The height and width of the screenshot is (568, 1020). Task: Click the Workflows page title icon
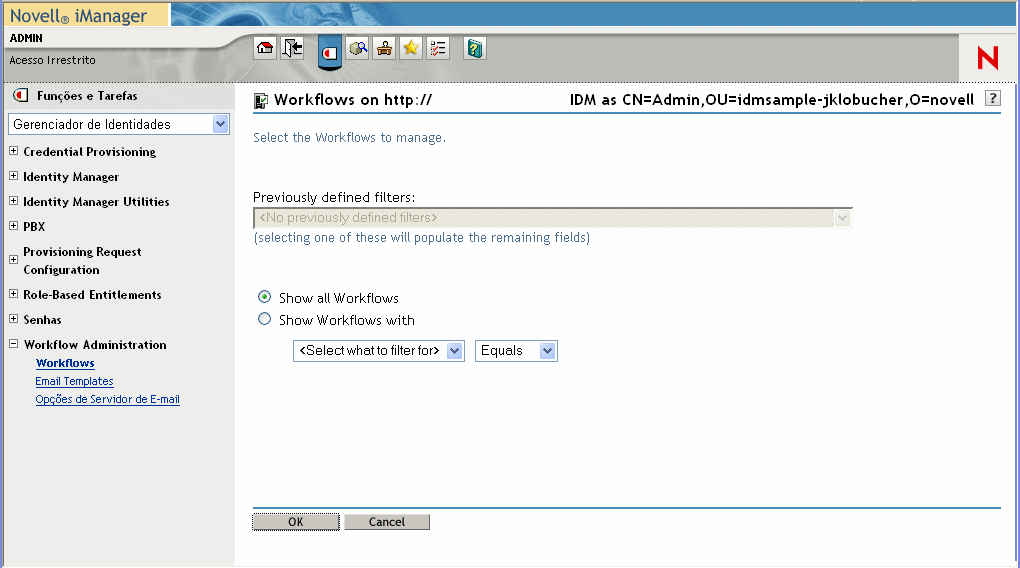click(x=260, y=101)
